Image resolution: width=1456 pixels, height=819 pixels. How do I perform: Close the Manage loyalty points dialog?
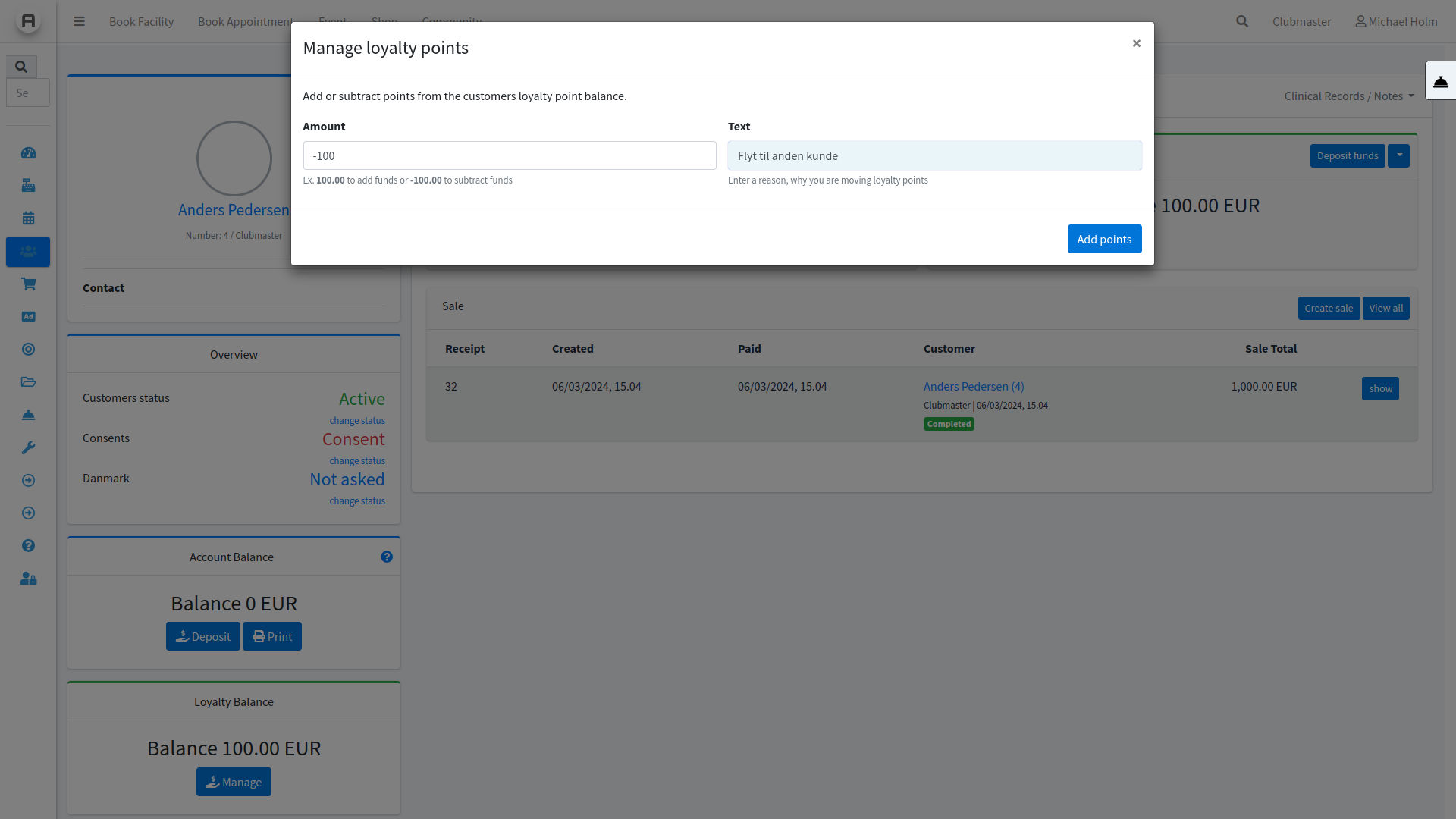click(1136, 43)
